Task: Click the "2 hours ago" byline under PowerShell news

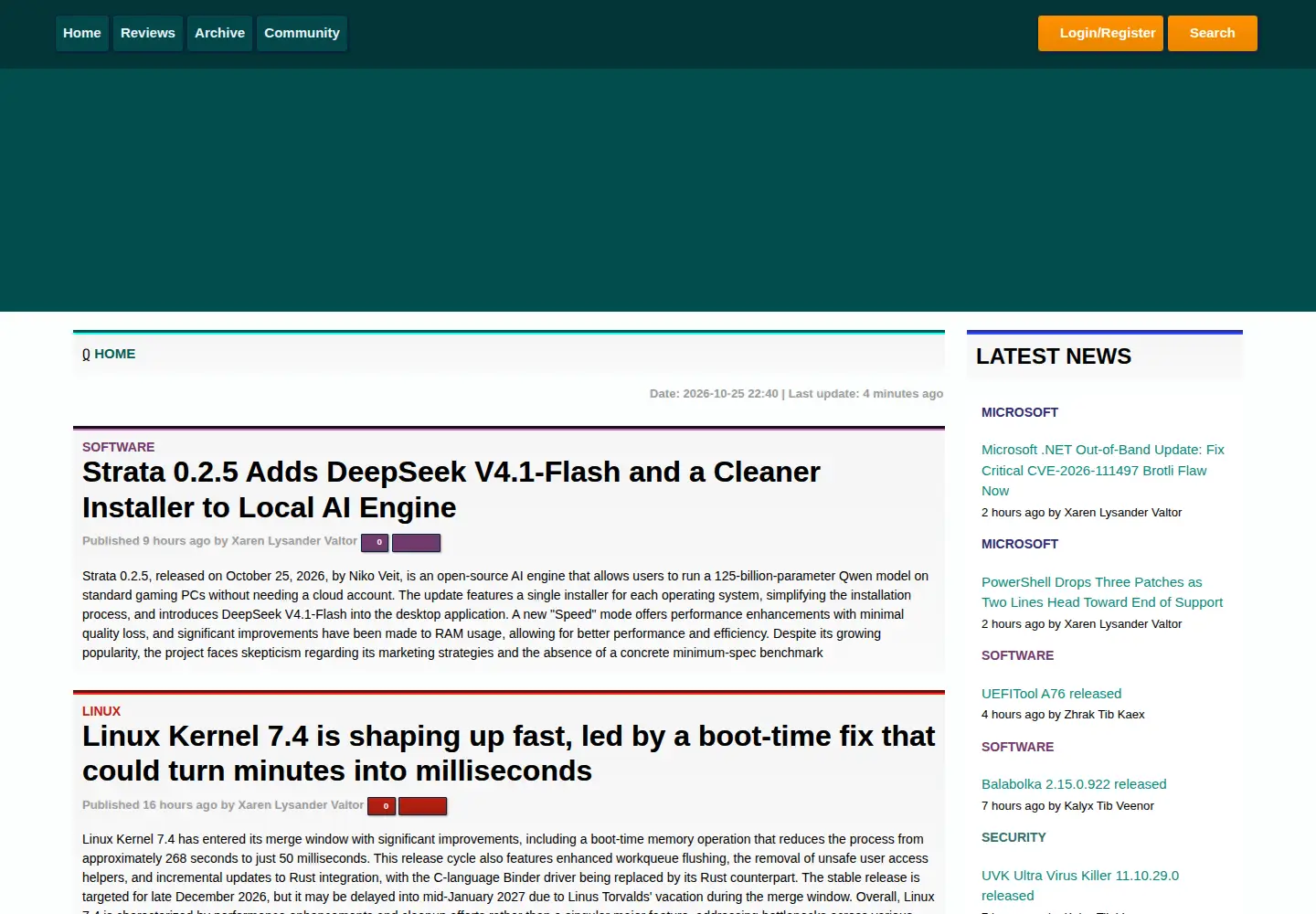Action: coord(1081,624)
